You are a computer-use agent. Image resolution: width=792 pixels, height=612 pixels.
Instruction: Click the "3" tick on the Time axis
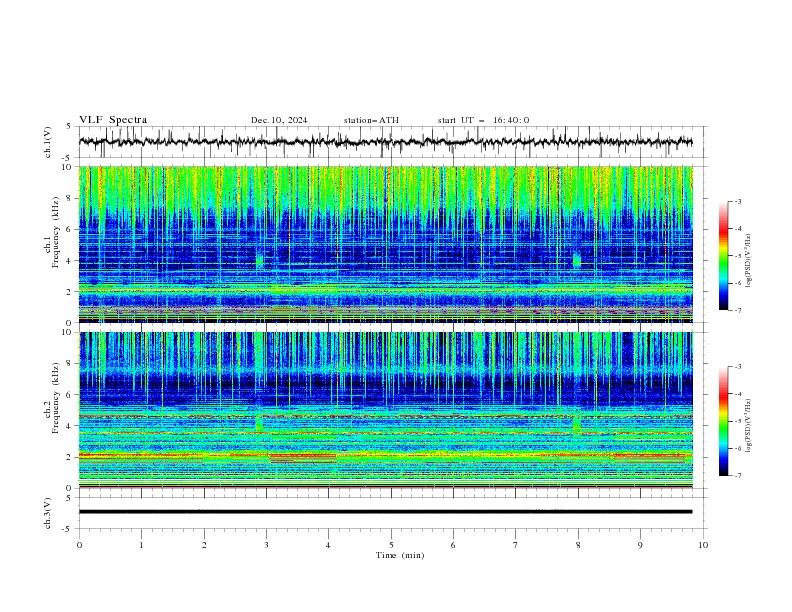266,545
